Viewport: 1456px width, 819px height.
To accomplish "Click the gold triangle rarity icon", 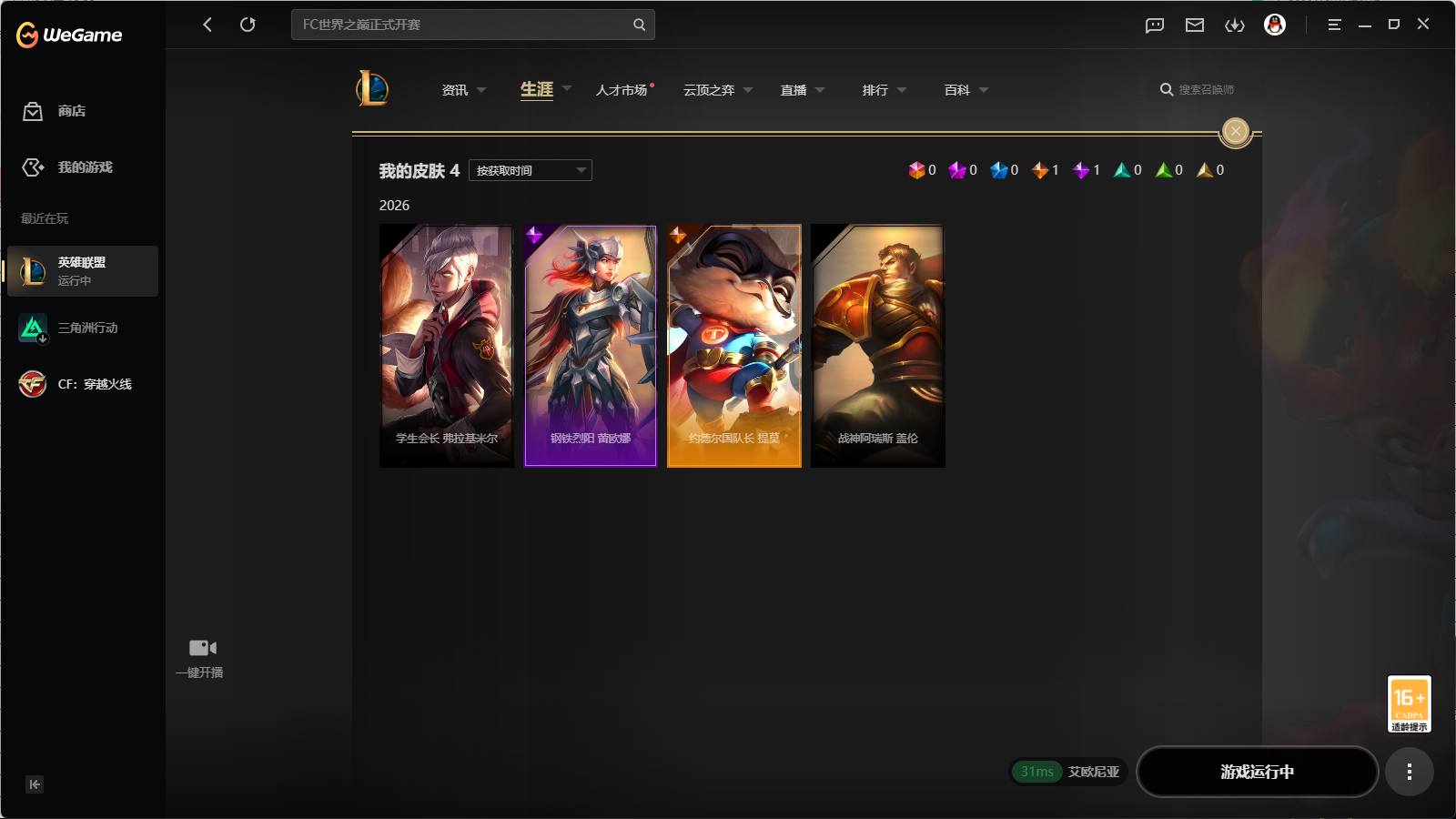I will point(1205,170).
